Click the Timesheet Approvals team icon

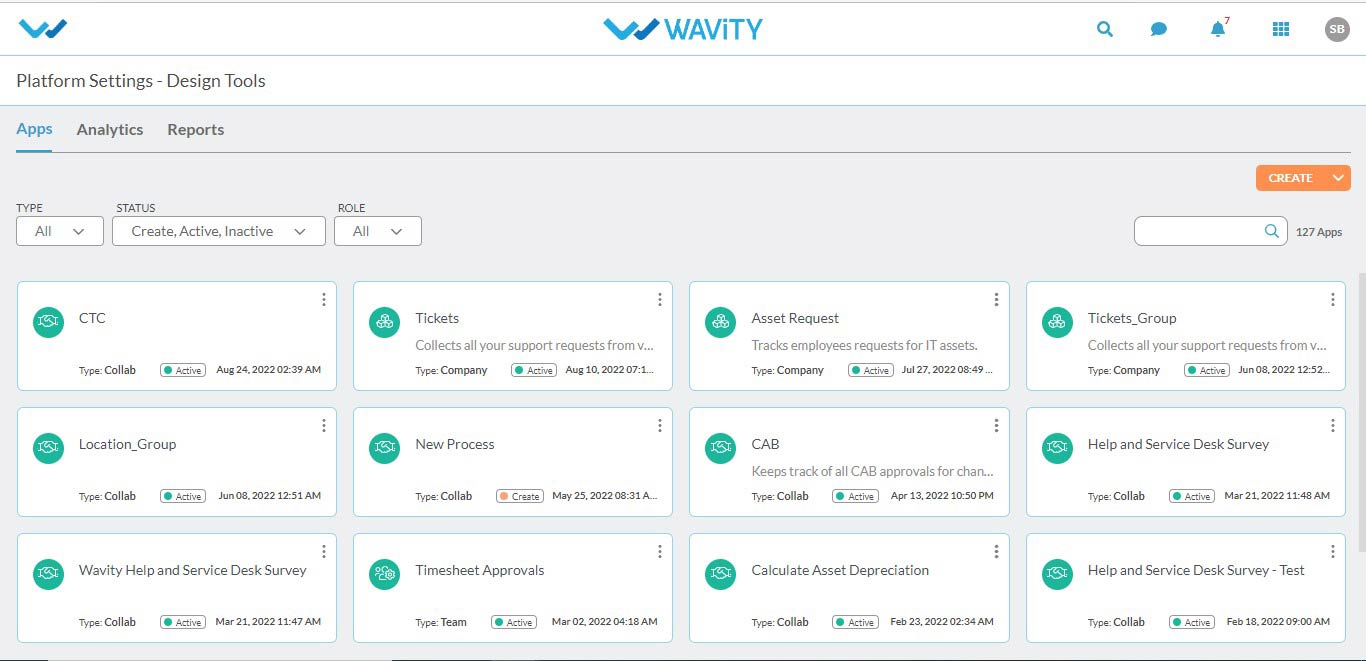click(385, 574)
